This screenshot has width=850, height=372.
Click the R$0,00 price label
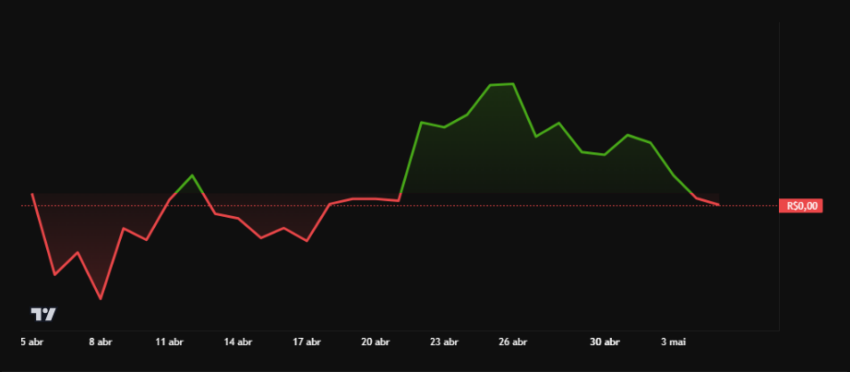(x=801, y=206)
